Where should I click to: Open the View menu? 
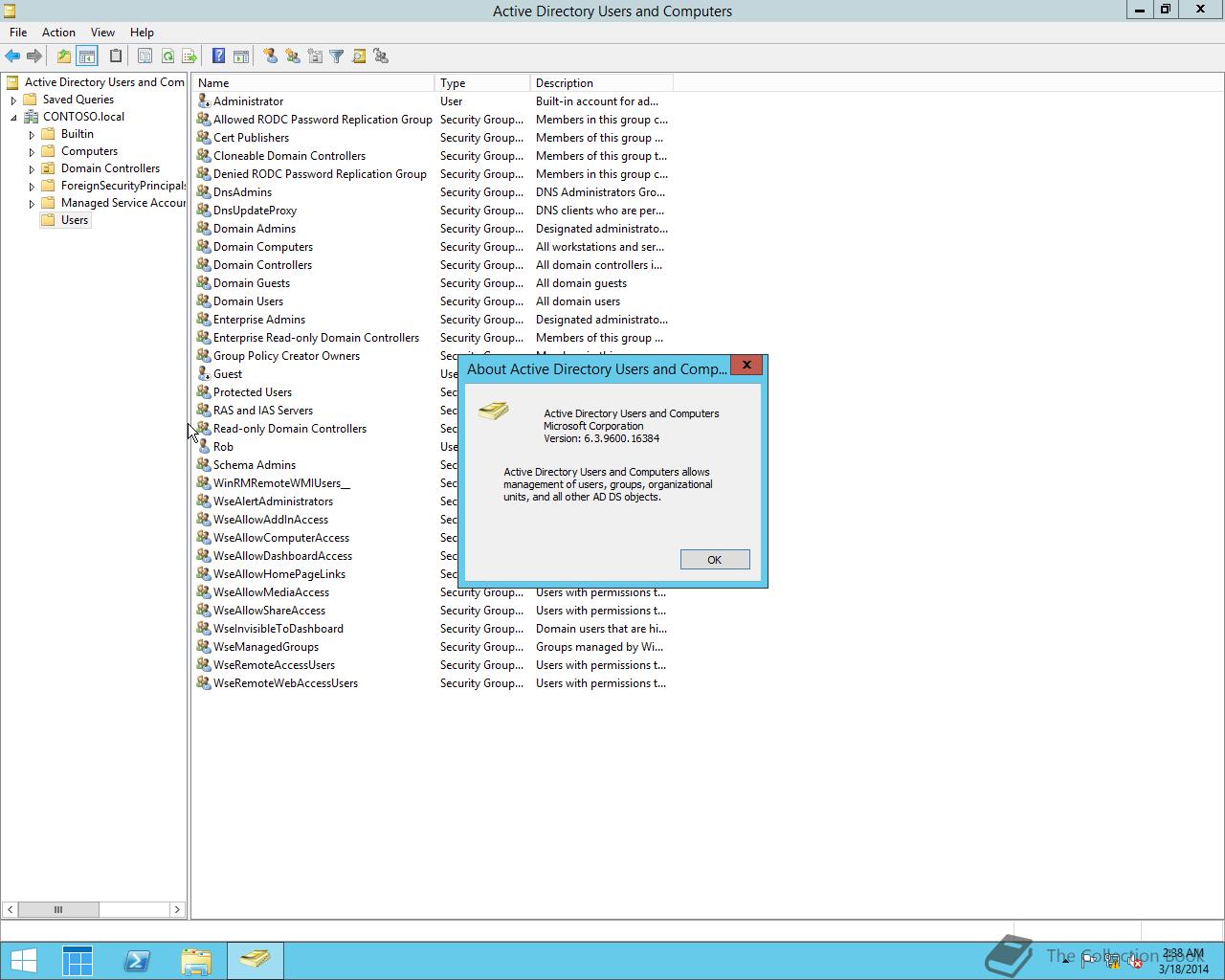pos(102,32)
